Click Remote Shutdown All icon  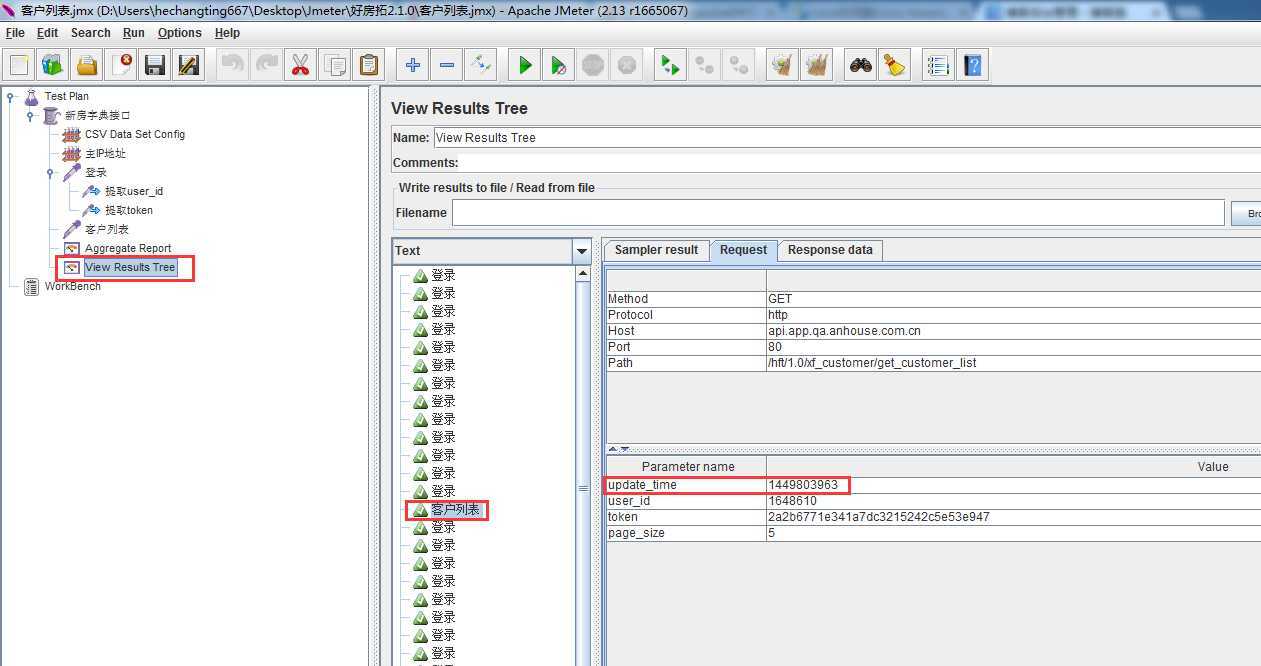click(739, 65)
